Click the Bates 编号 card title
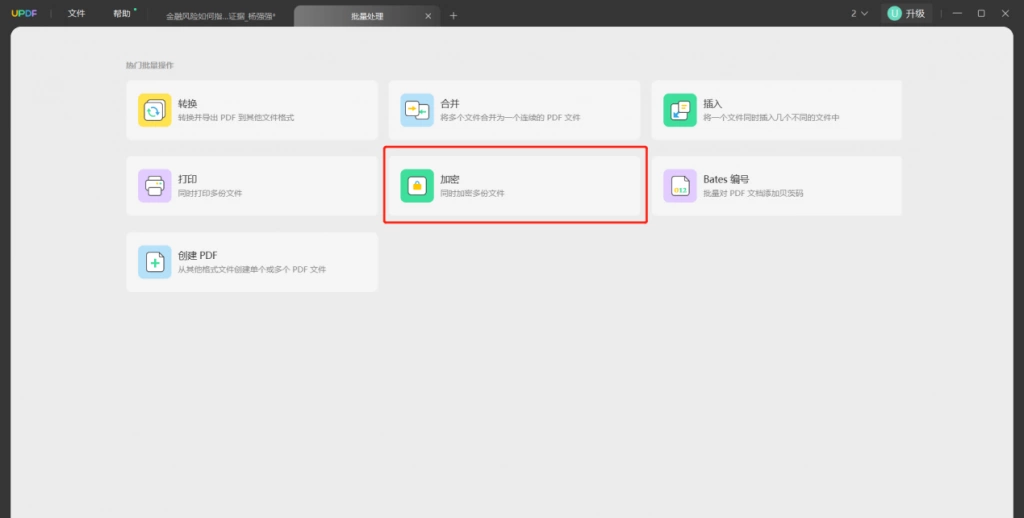The image size is (1024, 518). tap(726, 180)
